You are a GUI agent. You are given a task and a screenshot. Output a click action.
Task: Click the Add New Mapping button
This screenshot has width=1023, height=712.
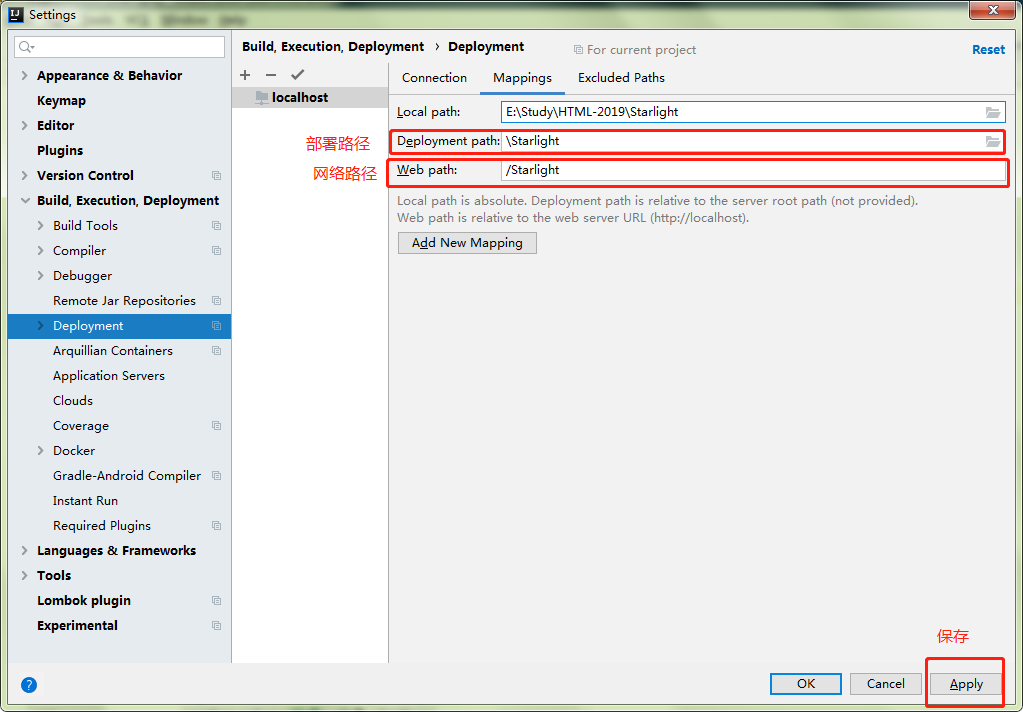tap(466, 242)
